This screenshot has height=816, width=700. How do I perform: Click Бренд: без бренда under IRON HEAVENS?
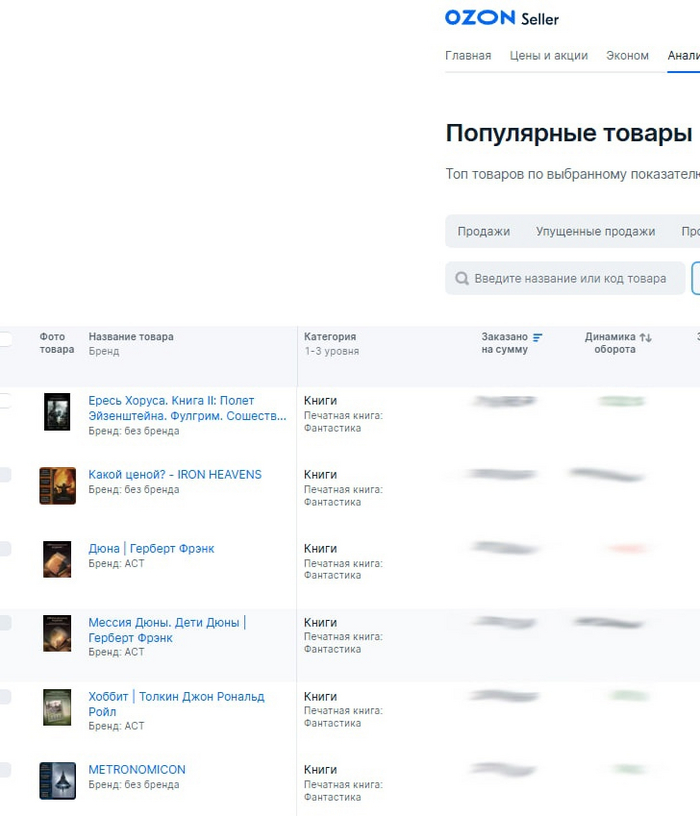(134, 490)
